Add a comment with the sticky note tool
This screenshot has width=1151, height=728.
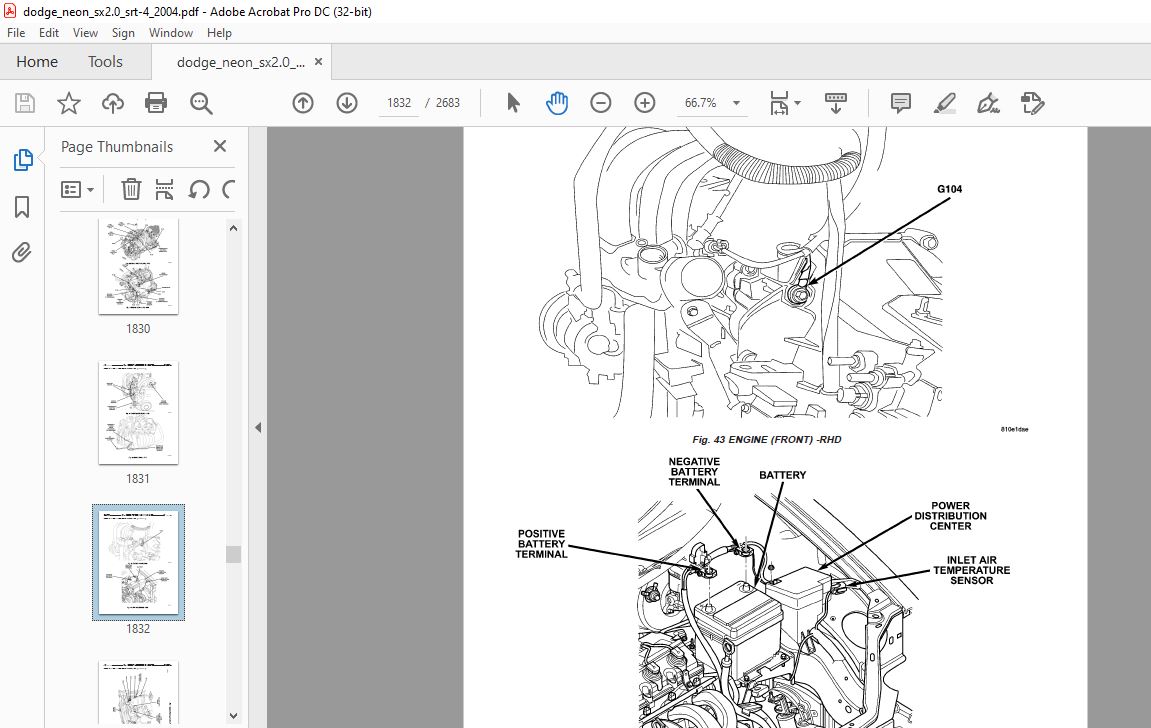pos(901,103)
